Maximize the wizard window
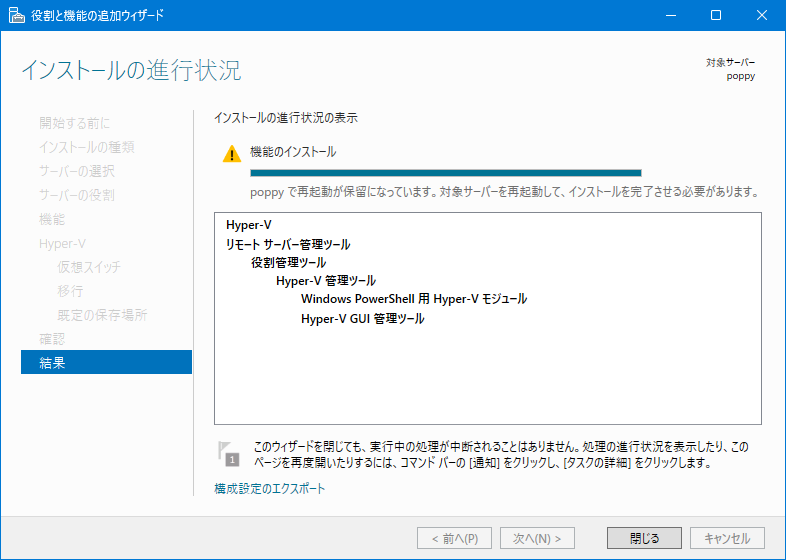Image resolution: width=786 pixels, height=560 pixels. click(x=716, y=16)
